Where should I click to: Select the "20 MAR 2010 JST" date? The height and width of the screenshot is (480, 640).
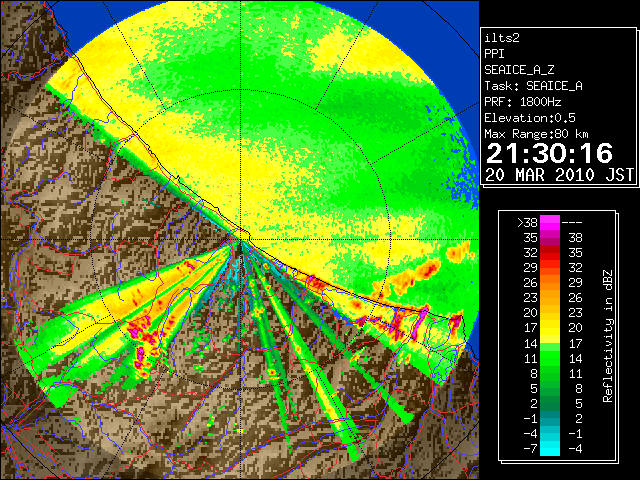tap(560, 175)
